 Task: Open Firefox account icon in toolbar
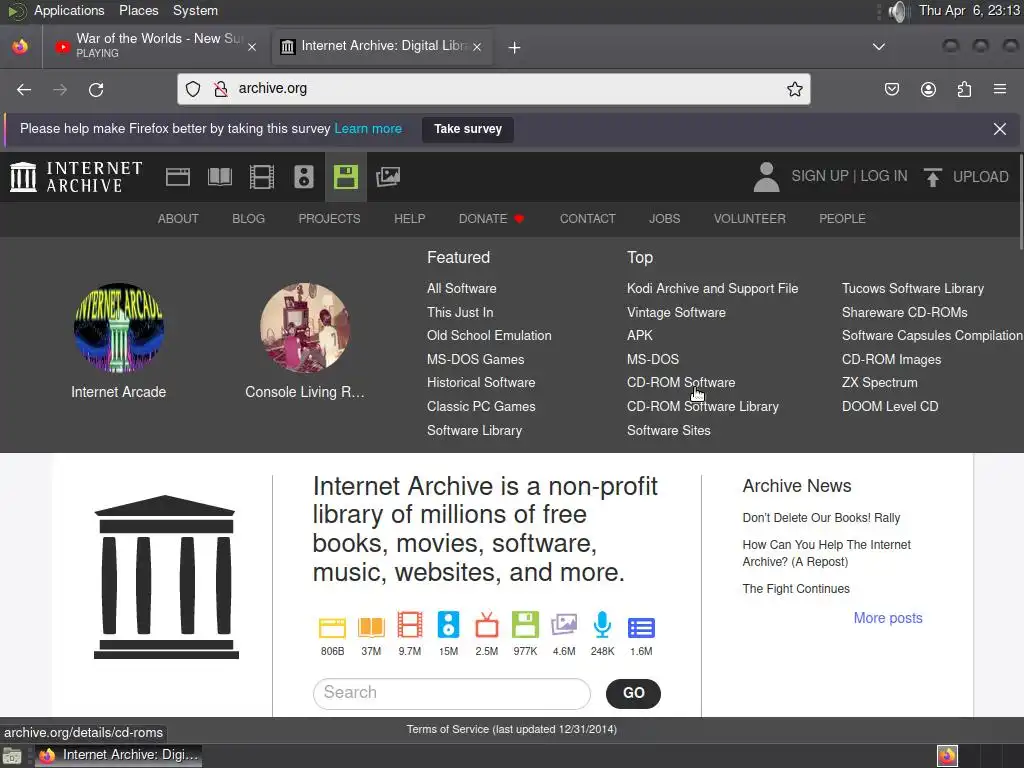point(928,89)
